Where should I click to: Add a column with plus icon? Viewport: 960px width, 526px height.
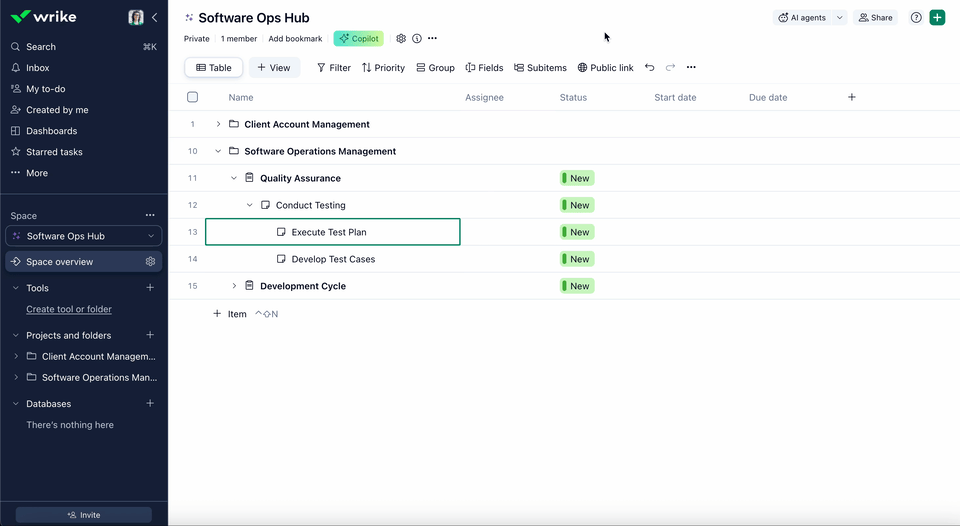click(x=852, y=97)
